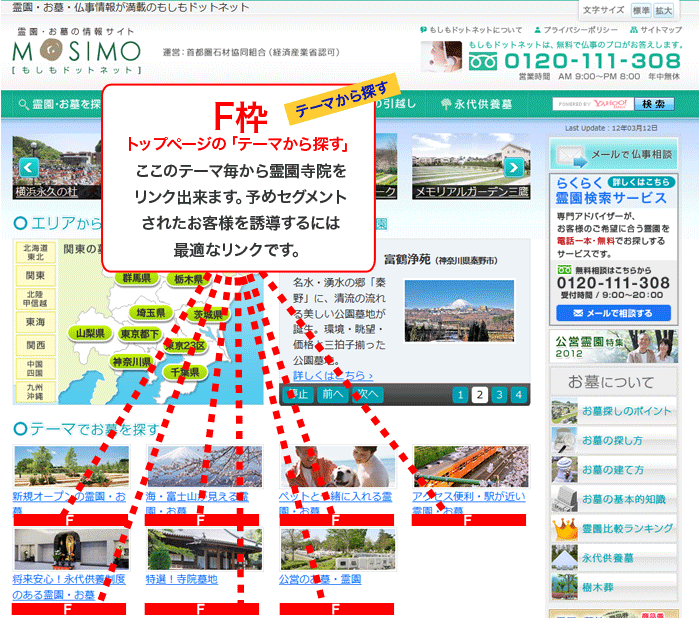Choose 群馬県 on the map

point(137,278)
